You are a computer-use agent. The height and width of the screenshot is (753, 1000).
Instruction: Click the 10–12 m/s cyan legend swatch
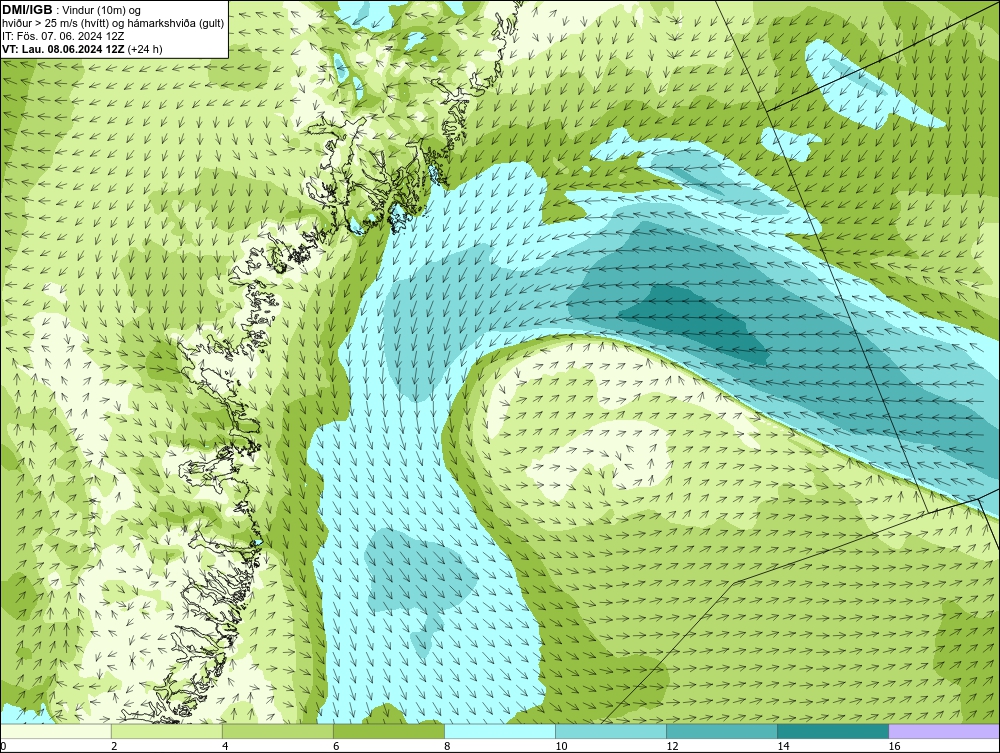click(x=610, y=731)
